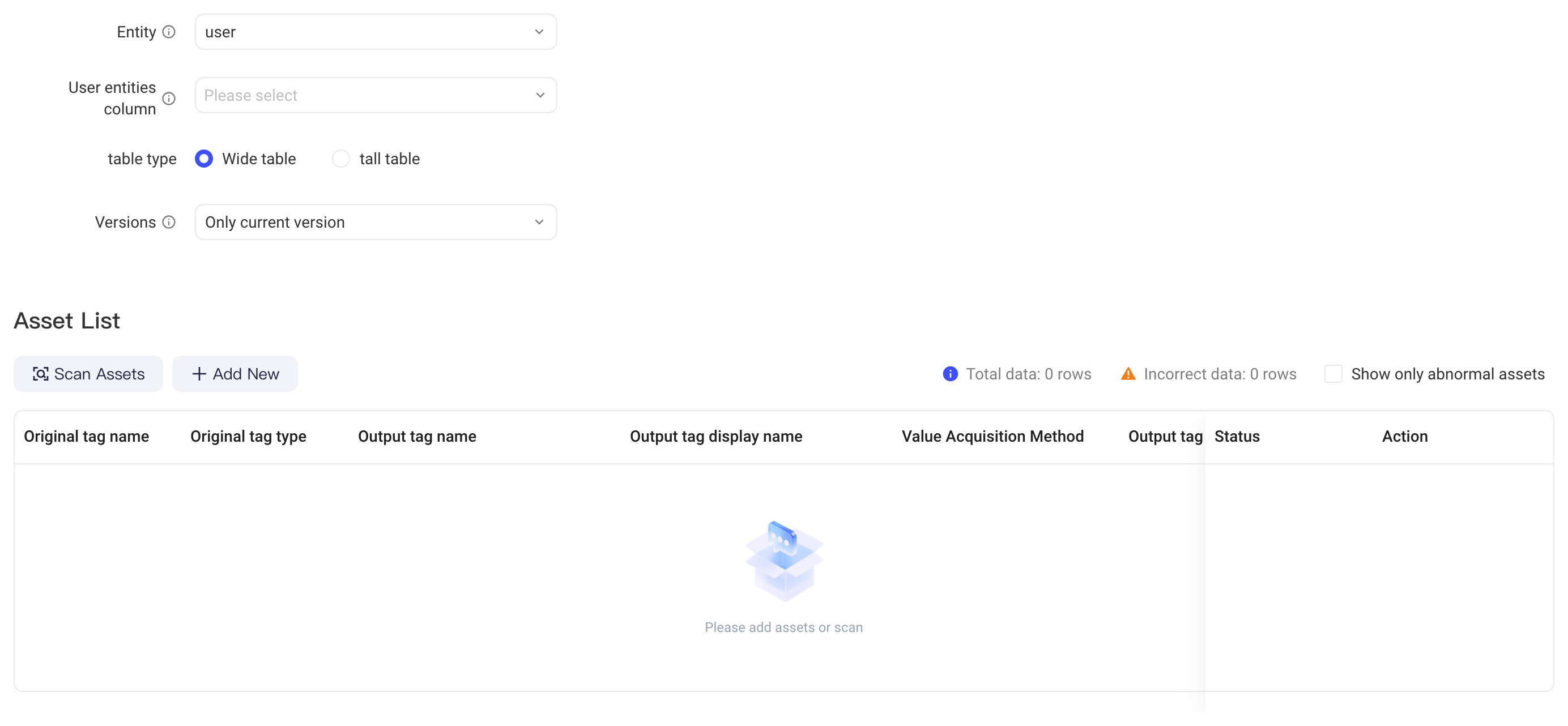Enable Show only abnormal assets checkbox
This screenshot has height=726, width=1568.
1333,374
